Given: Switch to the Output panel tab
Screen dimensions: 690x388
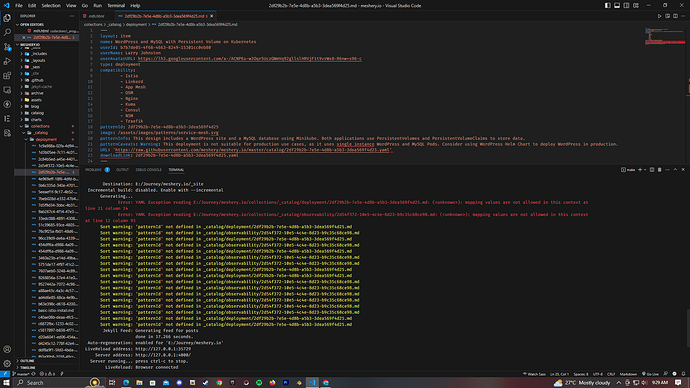Looking at the screenshot, I should pyautogui.click(x=122, y=169).
